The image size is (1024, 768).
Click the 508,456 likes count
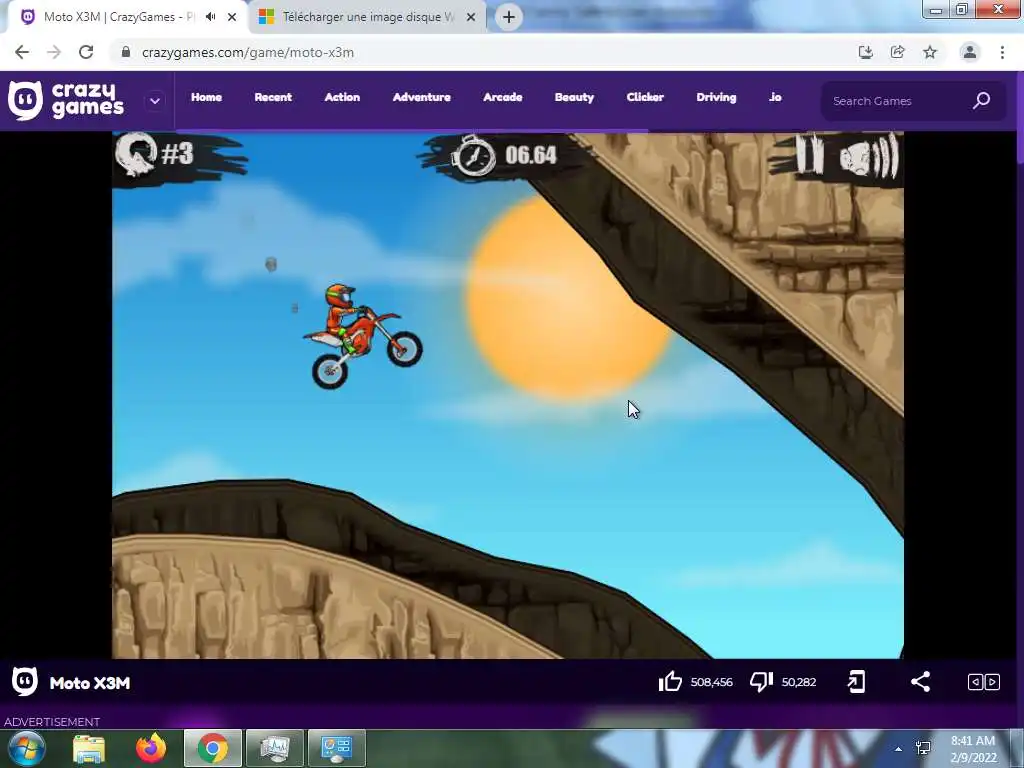712,682
